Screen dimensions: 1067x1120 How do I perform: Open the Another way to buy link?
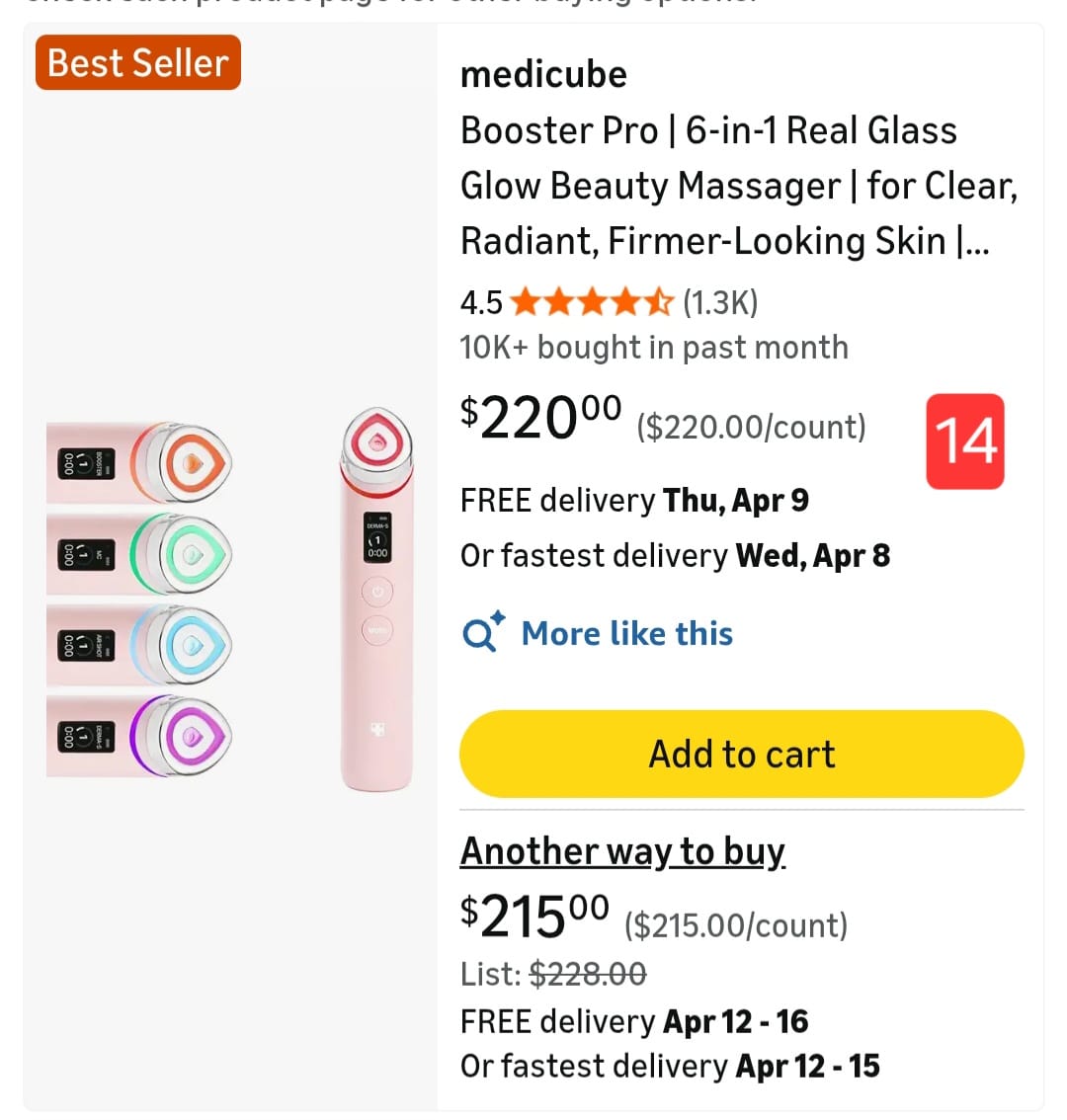622,850
